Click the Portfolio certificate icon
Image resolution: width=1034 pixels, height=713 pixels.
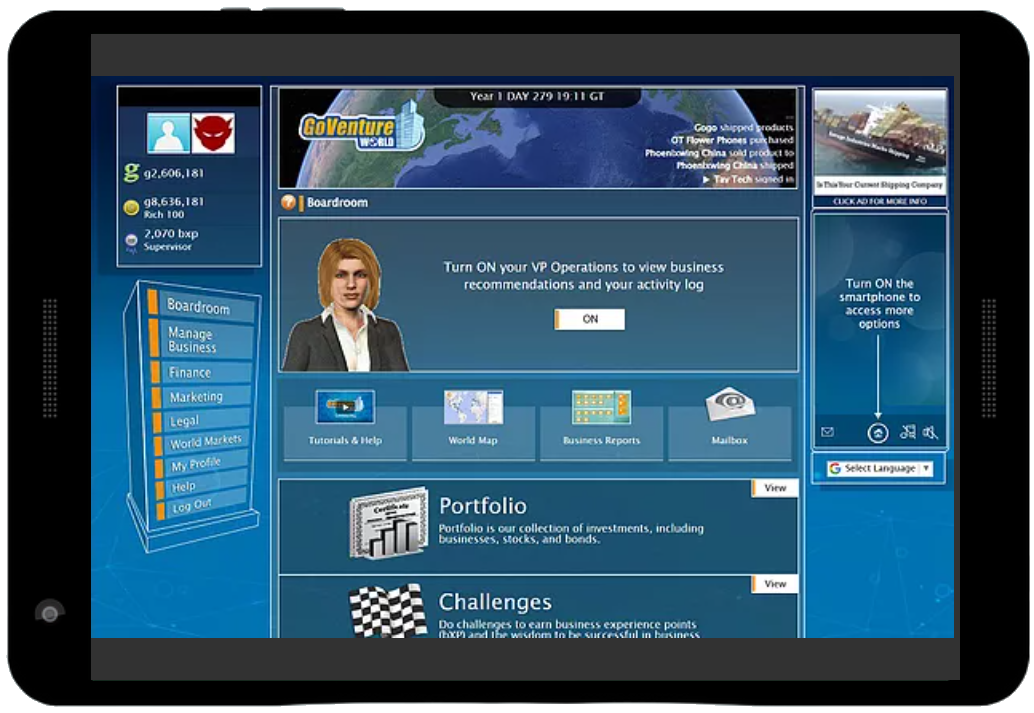(x=388, y=523)
